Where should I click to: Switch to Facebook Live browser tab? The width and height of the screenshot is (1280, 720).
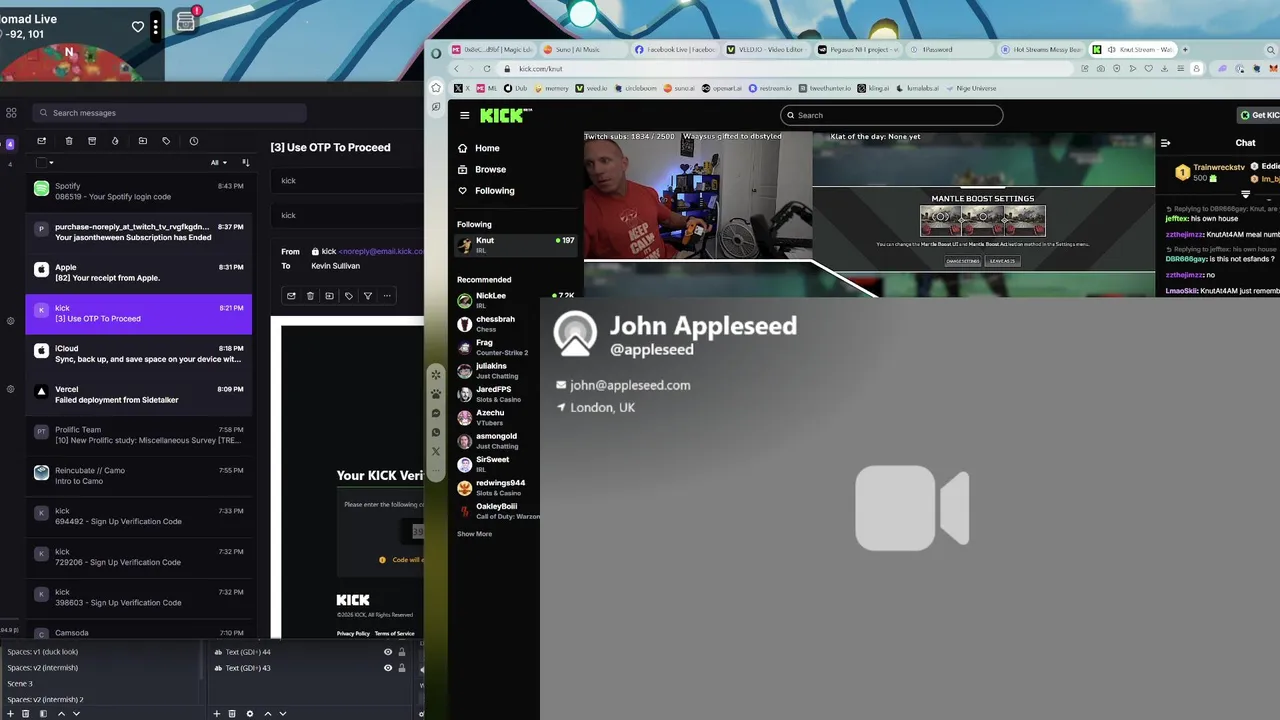pyautogui.click(x=674, y=49)
